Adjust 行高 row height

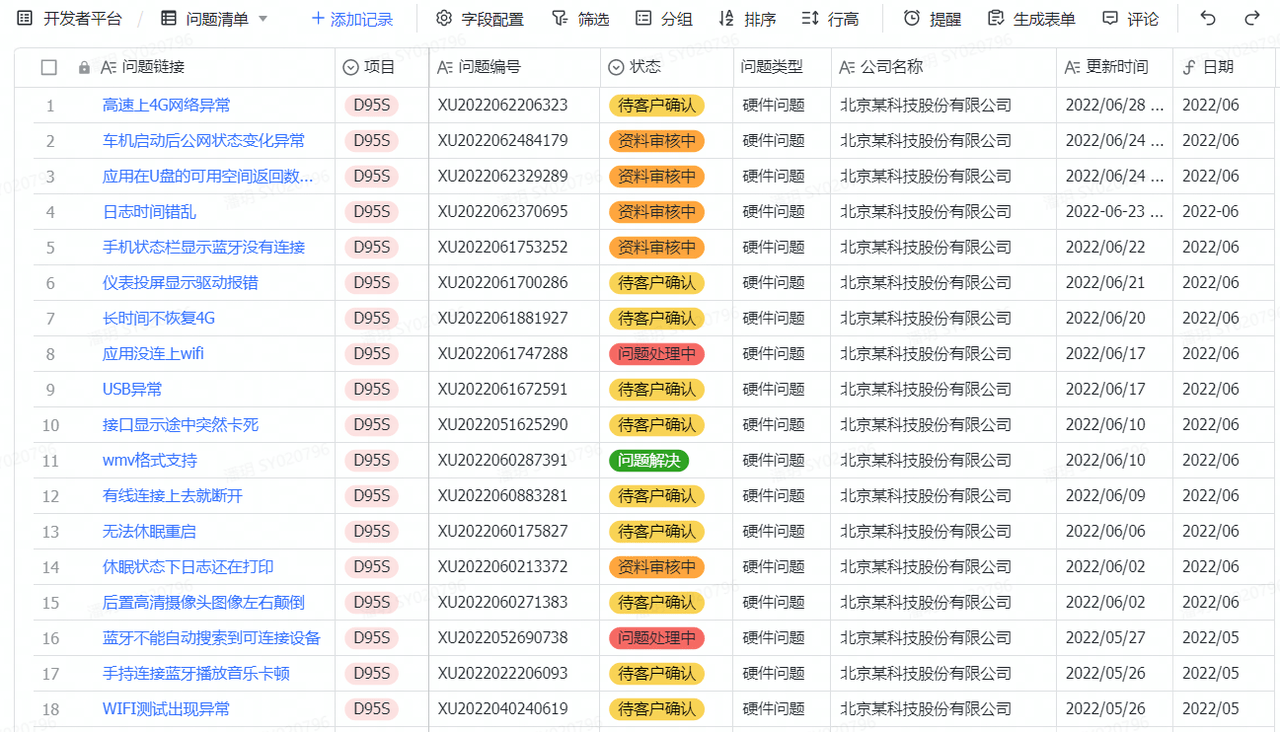point(830,19)
